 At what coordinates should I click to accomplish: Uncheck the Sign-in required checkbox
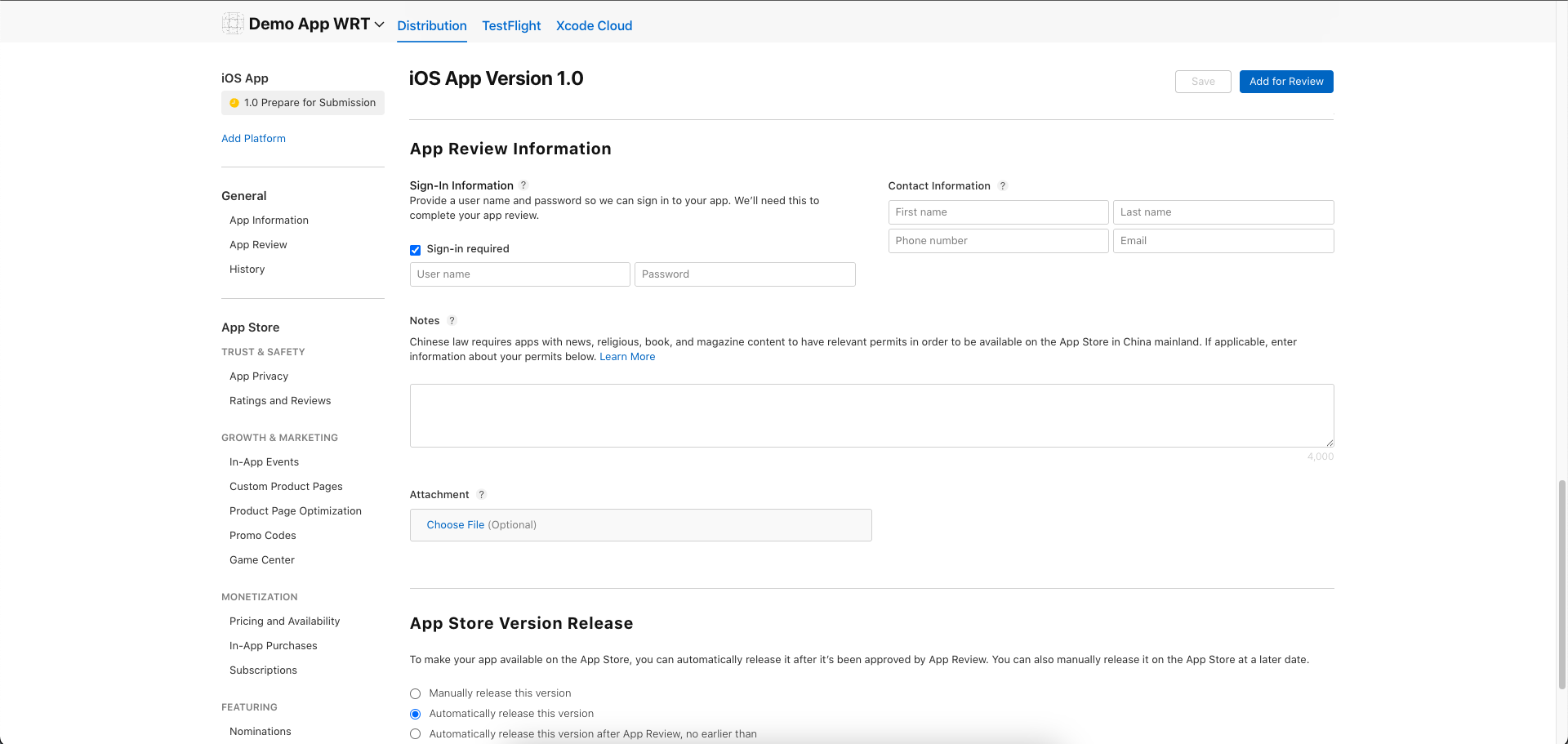[x=415, y=250]
